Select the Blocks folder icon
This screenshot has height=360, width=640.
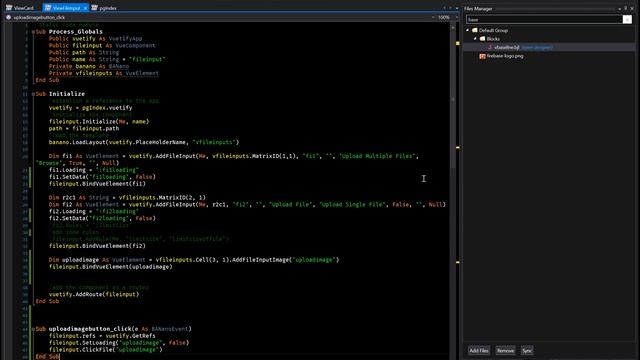[x=482, y=39]
